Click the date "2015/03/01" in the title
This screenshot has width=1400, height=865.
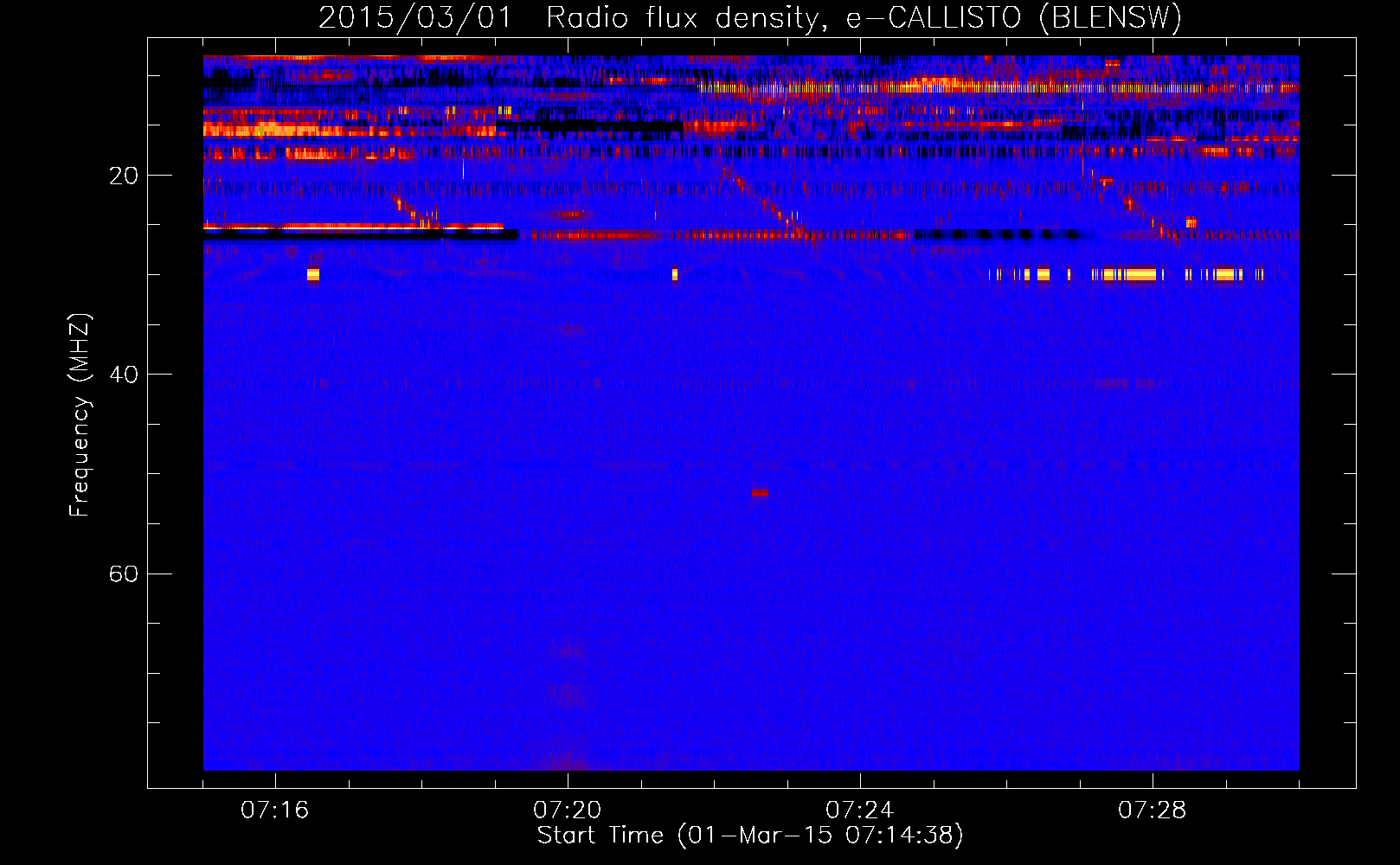coord(415,17)
